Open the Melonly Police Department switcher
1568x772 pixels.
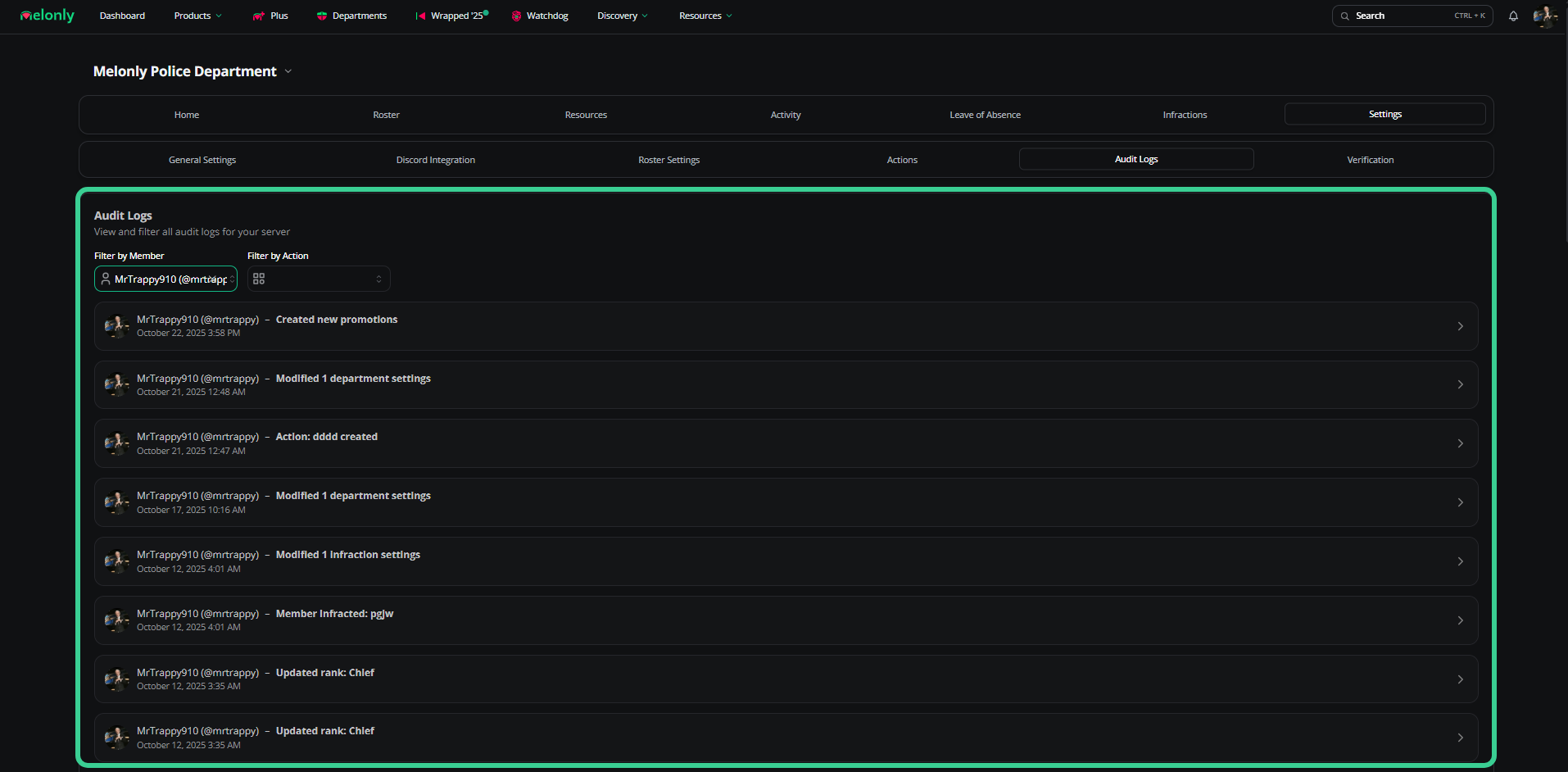pos(193,71)
